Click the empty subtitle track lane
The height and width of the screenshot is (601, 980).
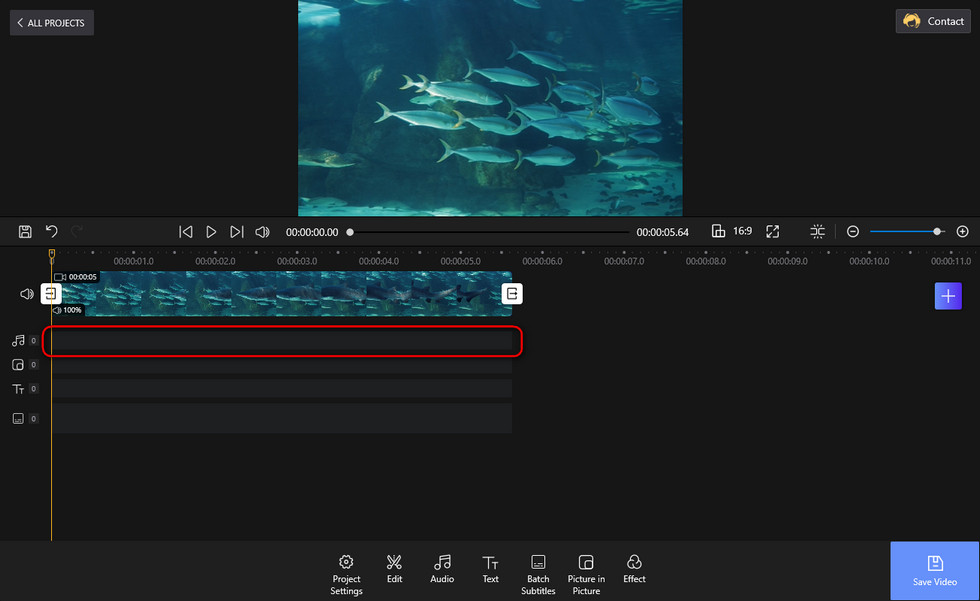pos(282,418)
